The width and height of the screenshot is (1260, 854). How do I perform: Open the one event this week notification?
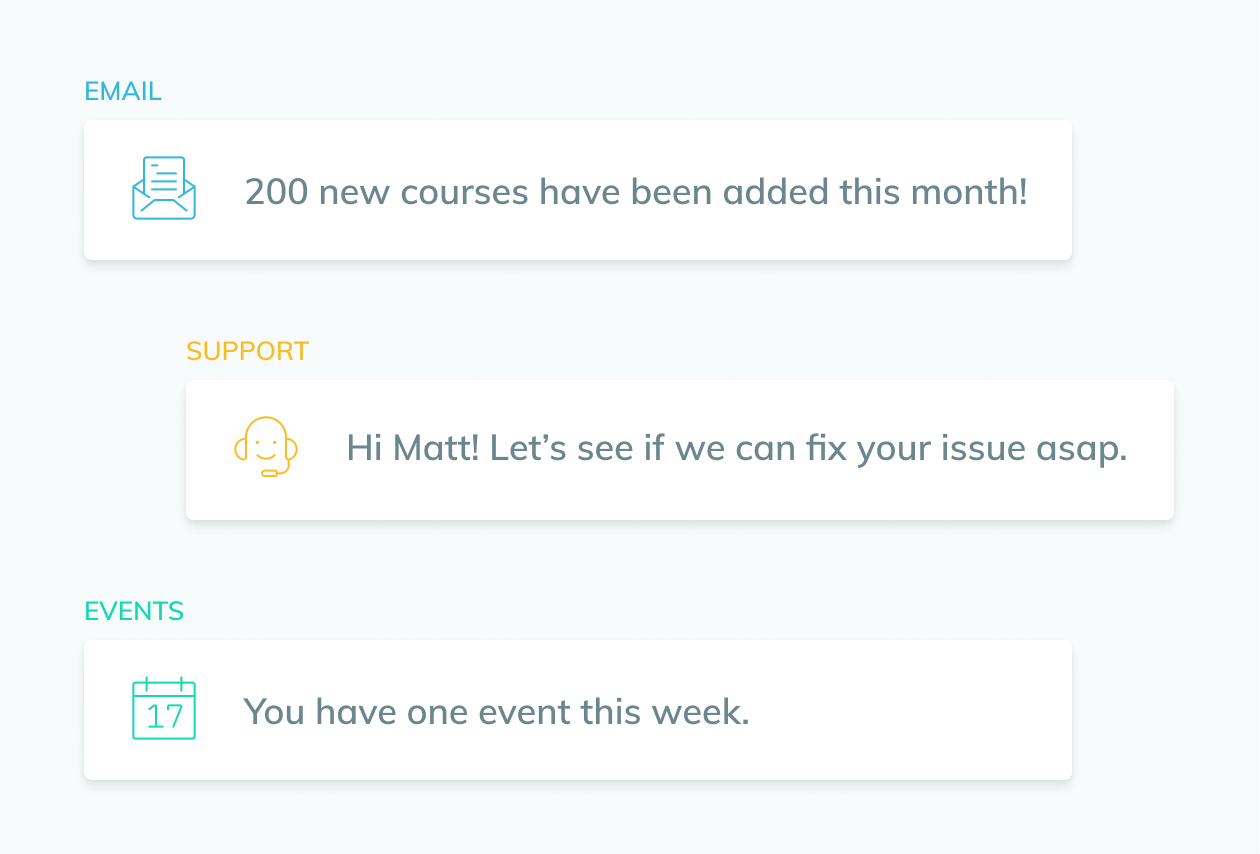coord(578,710)
